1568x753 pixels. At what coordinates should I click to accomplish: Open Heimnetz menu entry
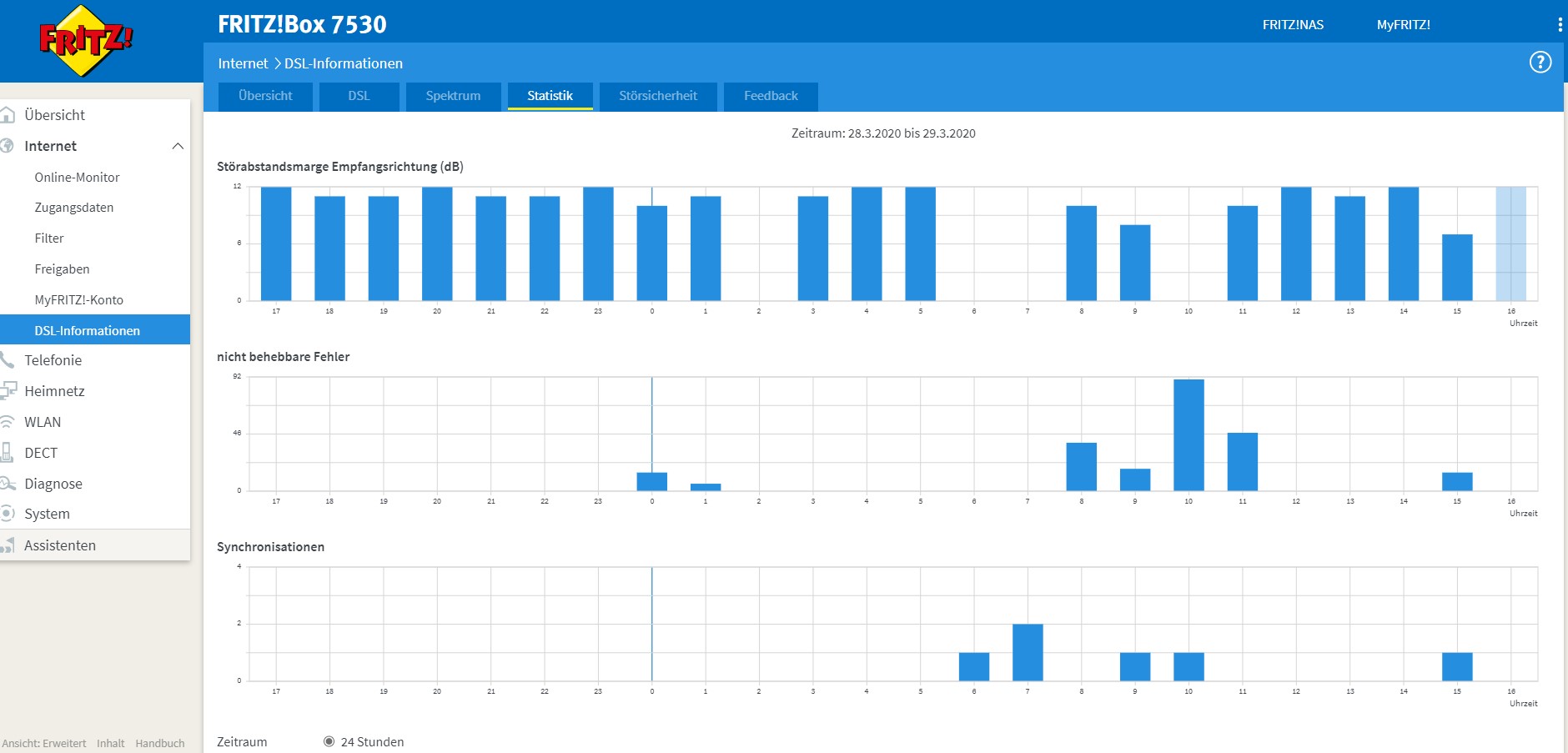coord(54,391)
